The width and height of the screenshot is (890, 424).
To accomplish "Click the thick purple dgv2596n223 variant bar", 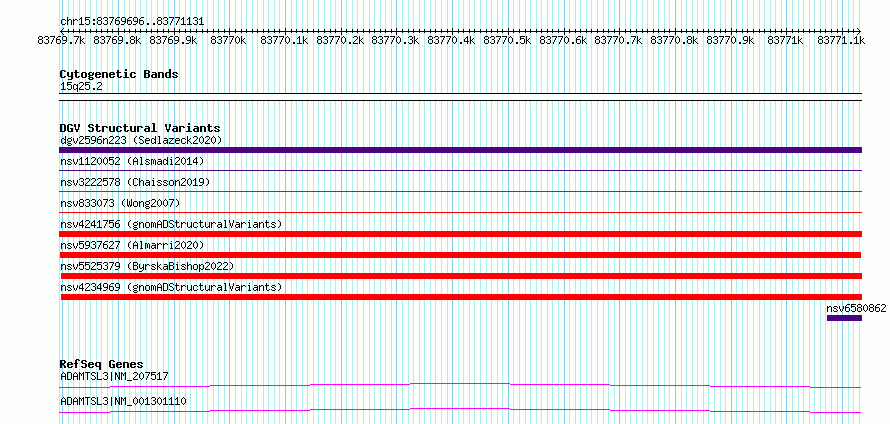I will pyautogui.click(x=460, y=150).
